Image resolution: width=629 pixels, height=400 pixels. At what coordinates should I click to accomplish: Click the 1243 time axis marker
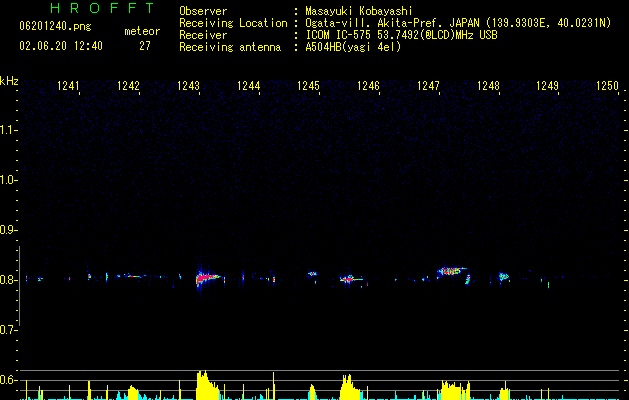pos(188,86)
